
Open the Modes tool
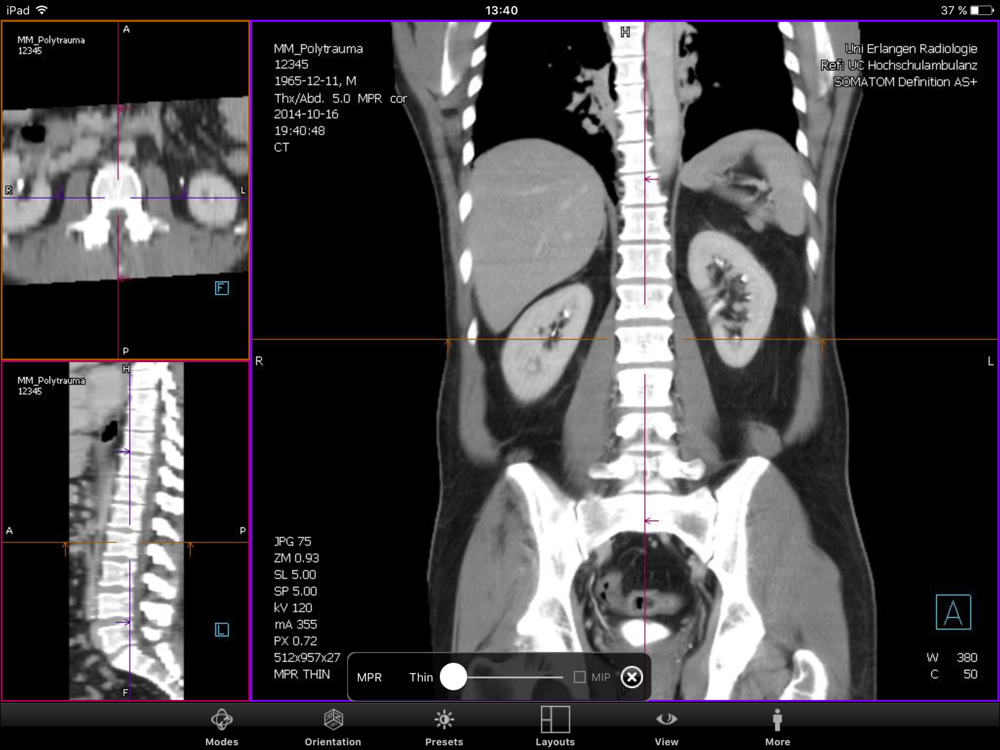221,728
